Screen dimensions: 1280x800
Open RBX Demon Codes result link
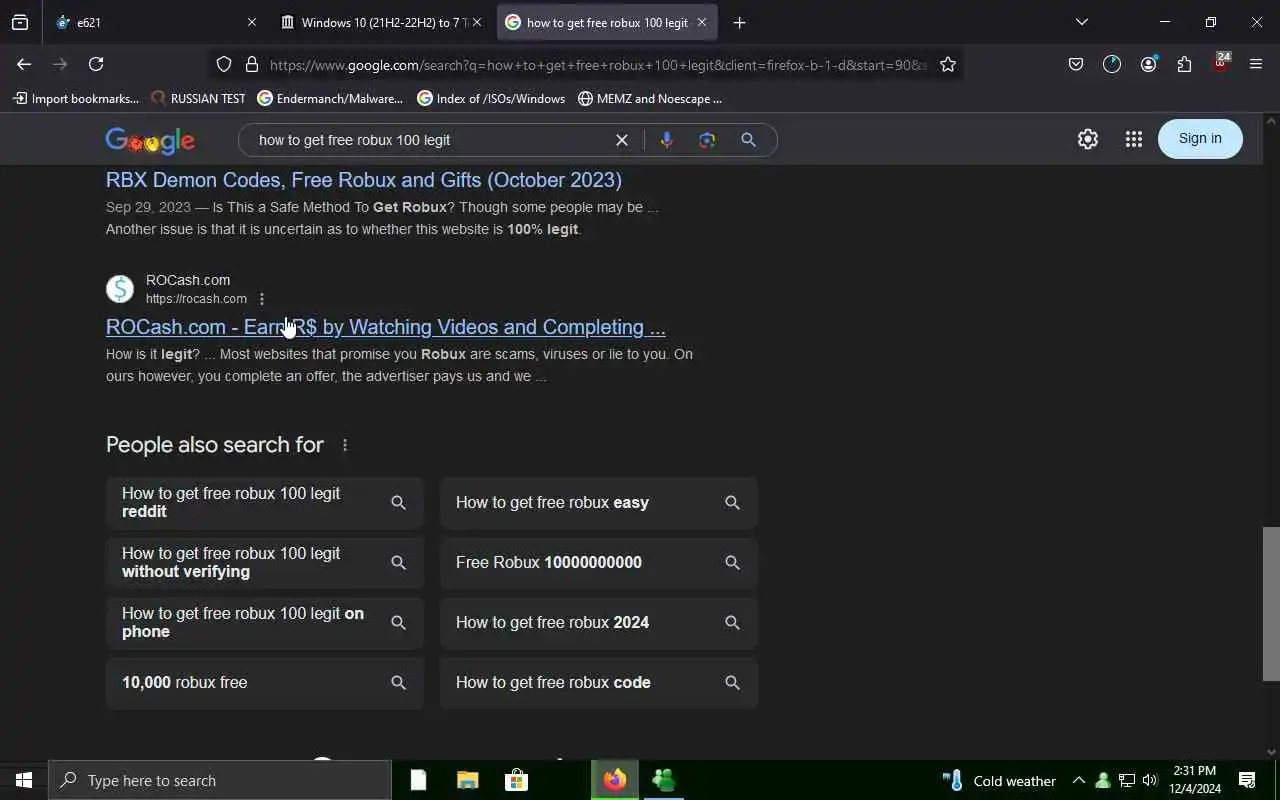pos(364,180)
